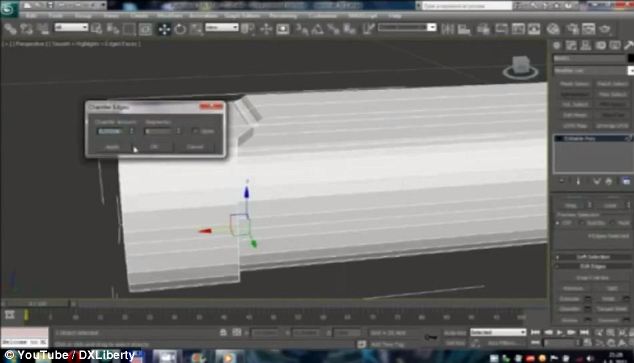Viewport: 634px width, 363px height.
Task: Click the Play Animation button
Action: (560, 332)
